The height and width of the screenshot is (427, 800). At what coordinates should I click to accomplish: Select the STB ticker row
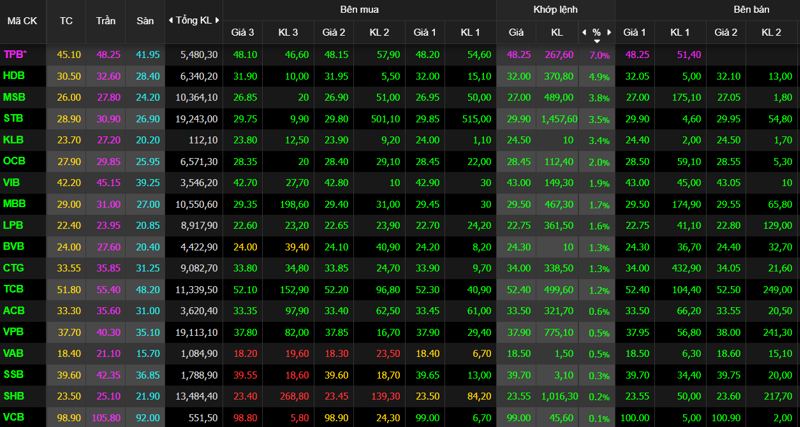pyautogui.click(x=400, y=118)
